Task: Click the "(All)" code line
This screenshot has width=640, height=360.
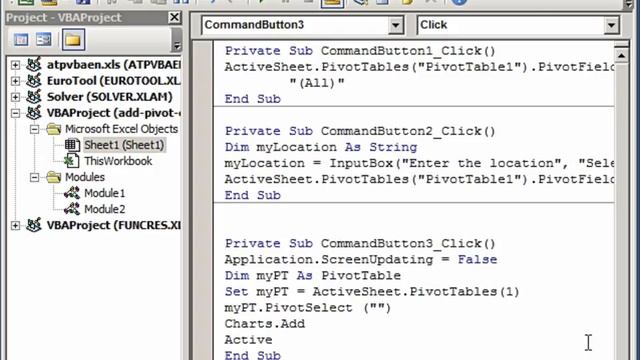Action: 317,83
